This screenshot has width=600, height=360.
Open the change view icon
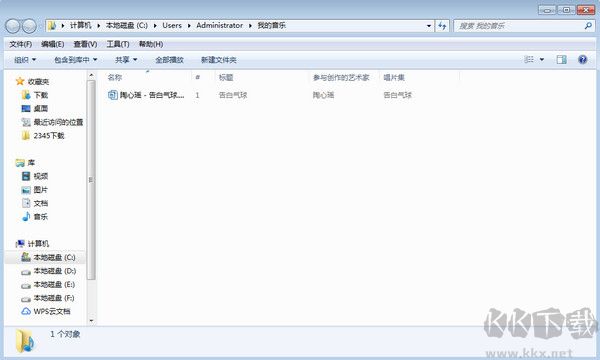(529, 59)
